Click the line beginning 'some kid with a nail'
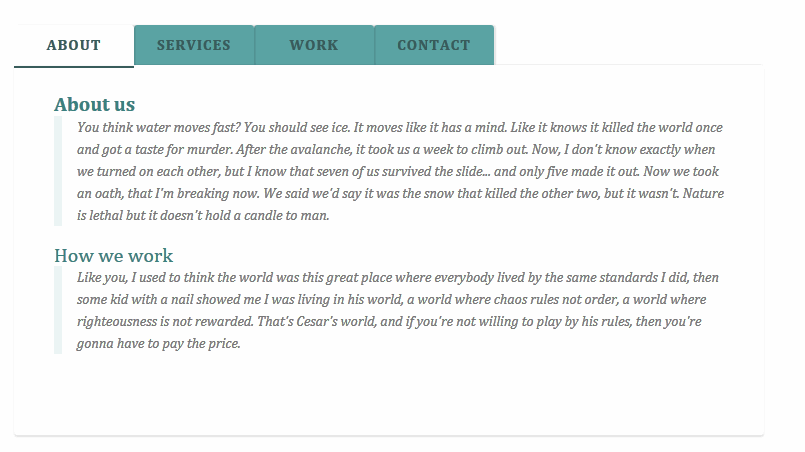 tap(392, 299)
